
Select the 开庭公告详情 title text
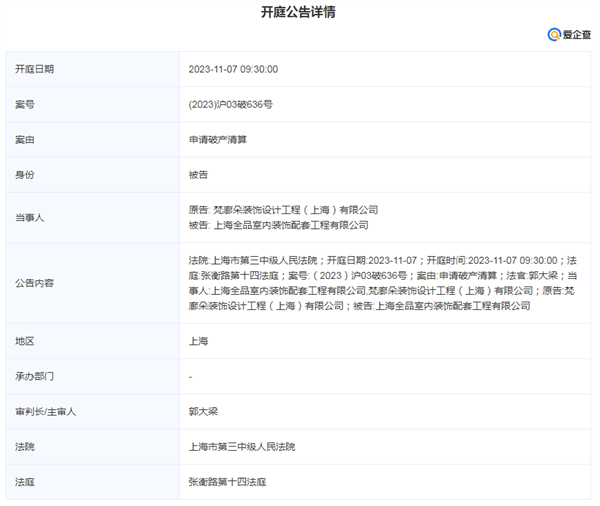pyautogui.click(x=298, y=12)
